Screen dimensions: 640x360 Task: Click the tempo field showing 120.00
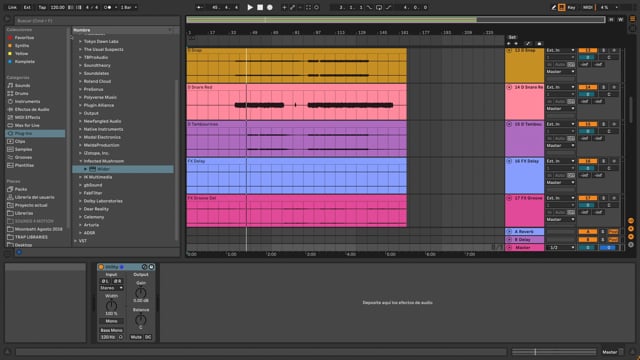pos(58,7)
